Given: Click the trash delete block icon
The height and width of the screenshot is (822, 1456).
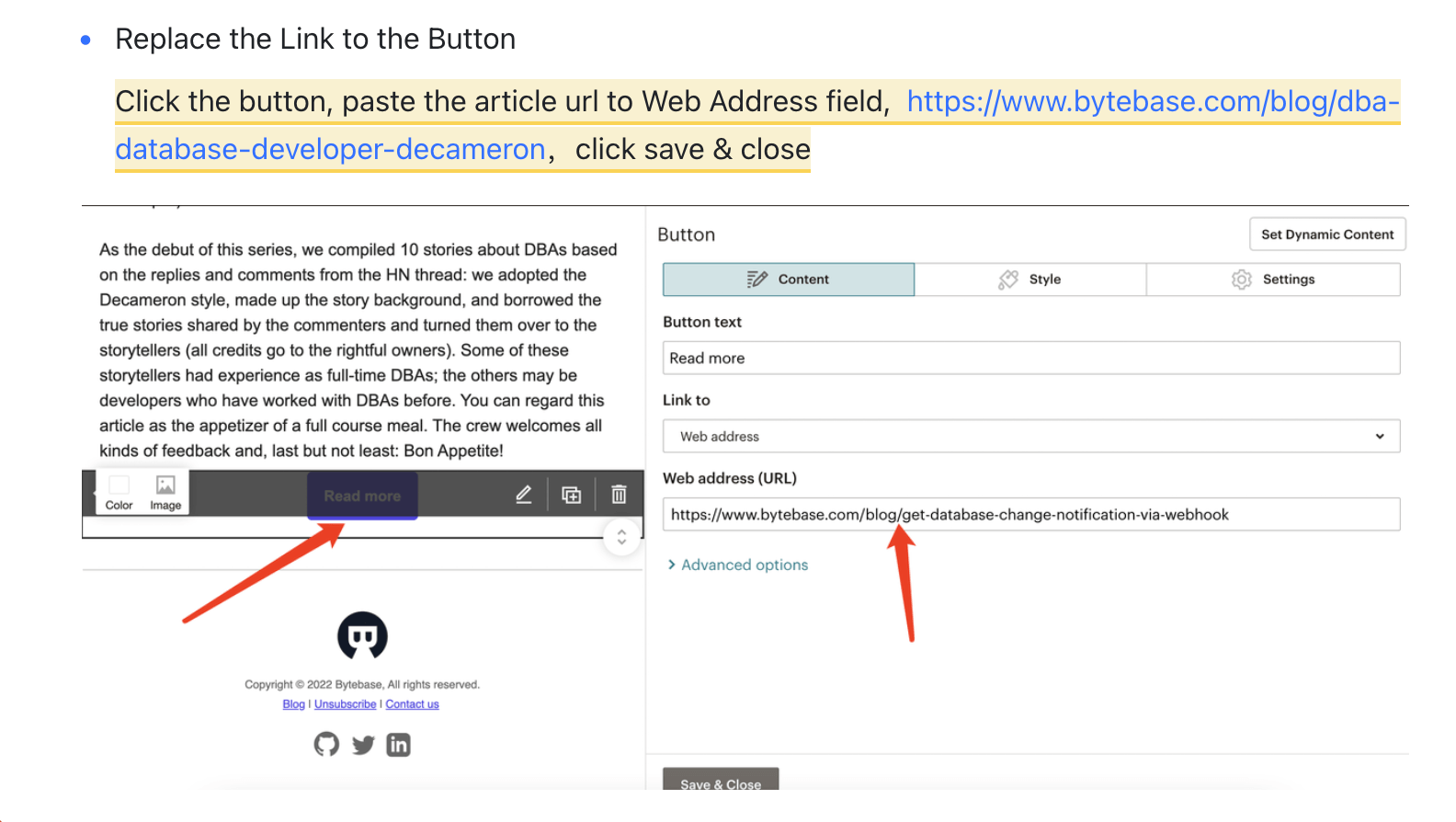Looking at the screenshot, I should coord(620,495).
